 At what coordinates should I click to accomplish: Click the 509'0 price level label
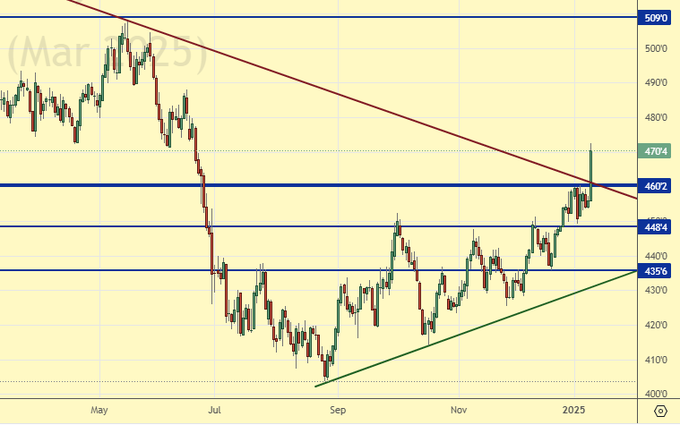pyautogui.click(x=657, y=17)
